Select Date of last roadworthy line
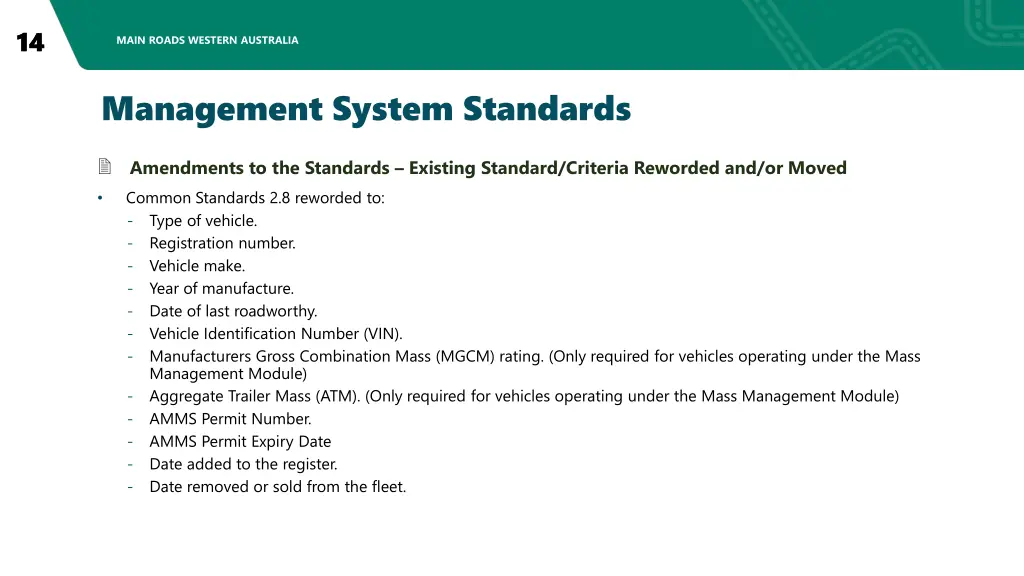This screenshot has width=1024, height=576. (x=233, y=311)
